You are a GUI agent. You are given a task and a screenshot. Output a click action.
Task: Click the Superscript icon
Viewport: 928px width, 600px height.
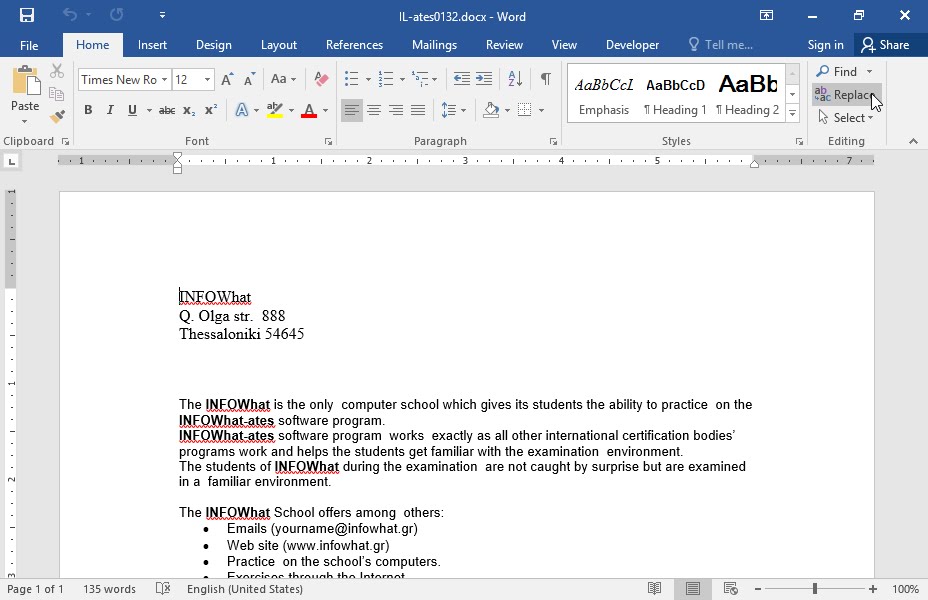[211, 110]
